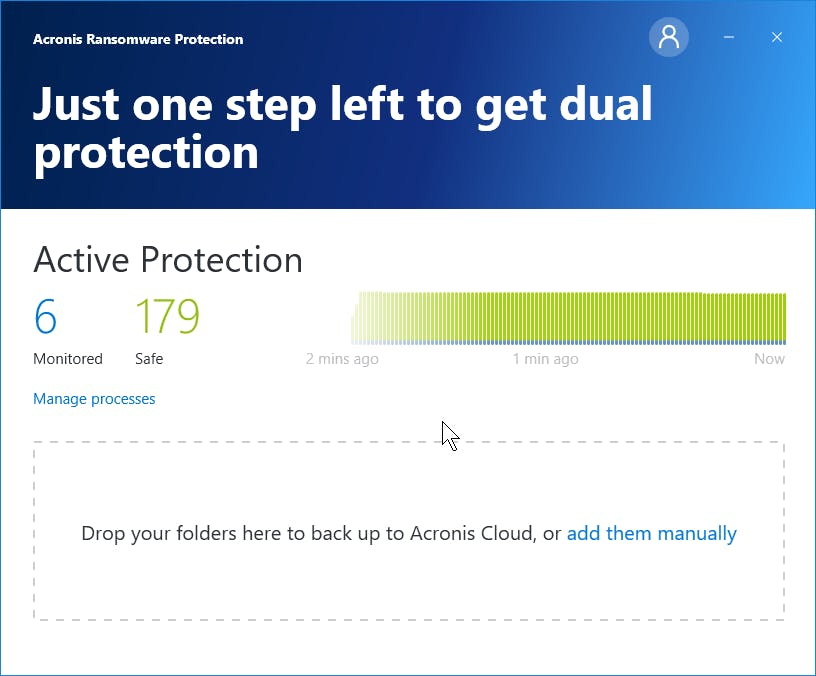Minimize the Acronis window

tap(729, 37)
